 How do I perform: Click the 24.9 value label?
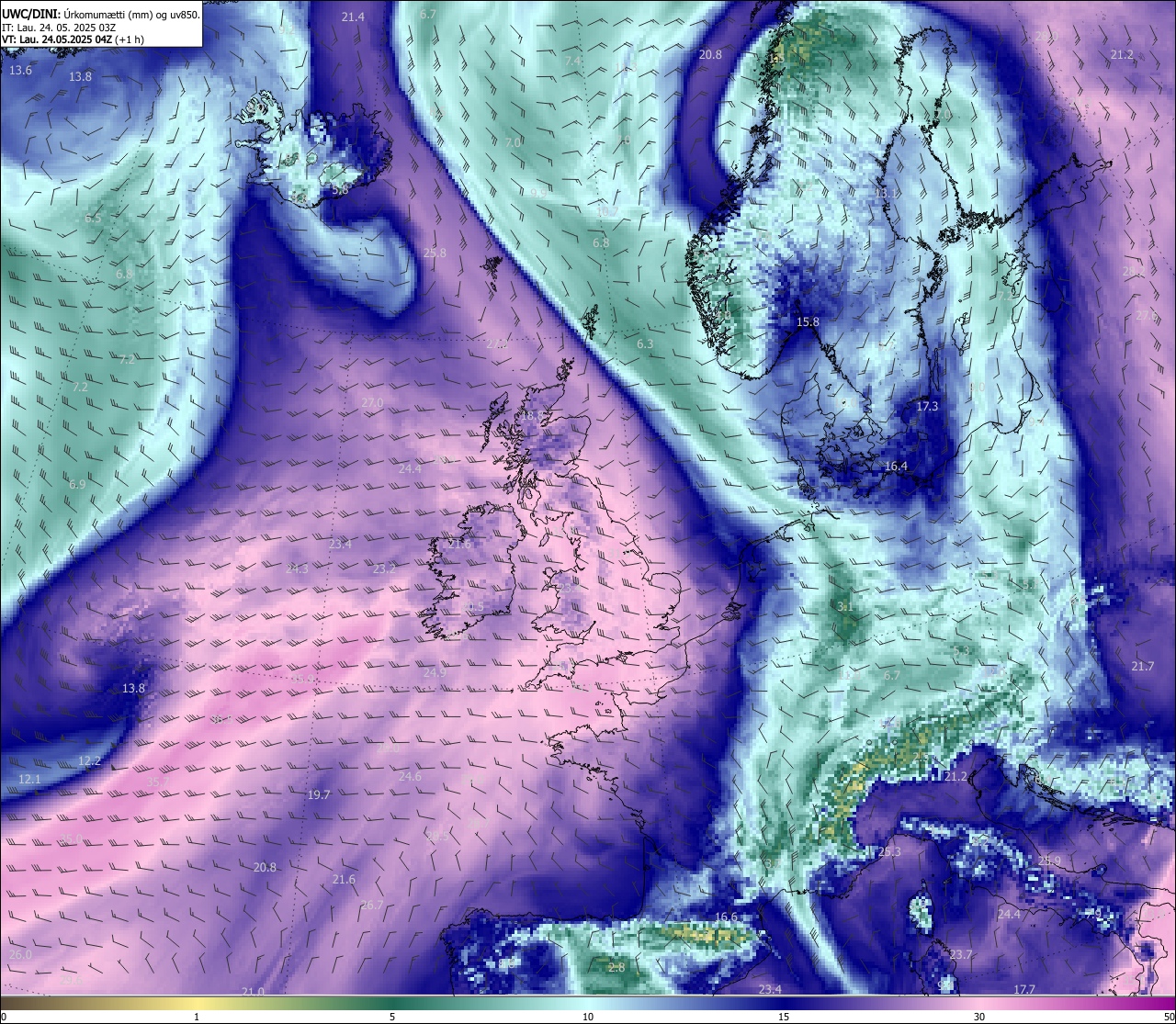click(x=435, y=673)
